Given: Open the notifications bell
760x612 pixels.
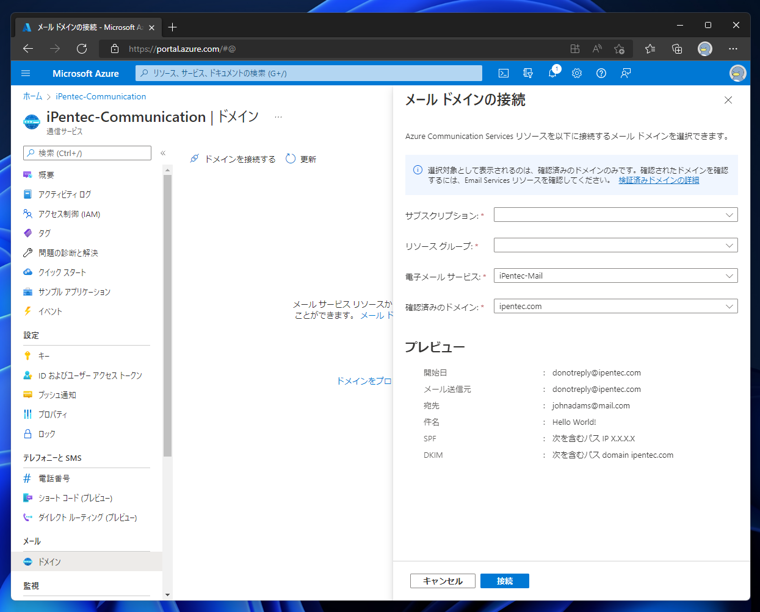Looking at the screenshot, I should pos(553,73).
